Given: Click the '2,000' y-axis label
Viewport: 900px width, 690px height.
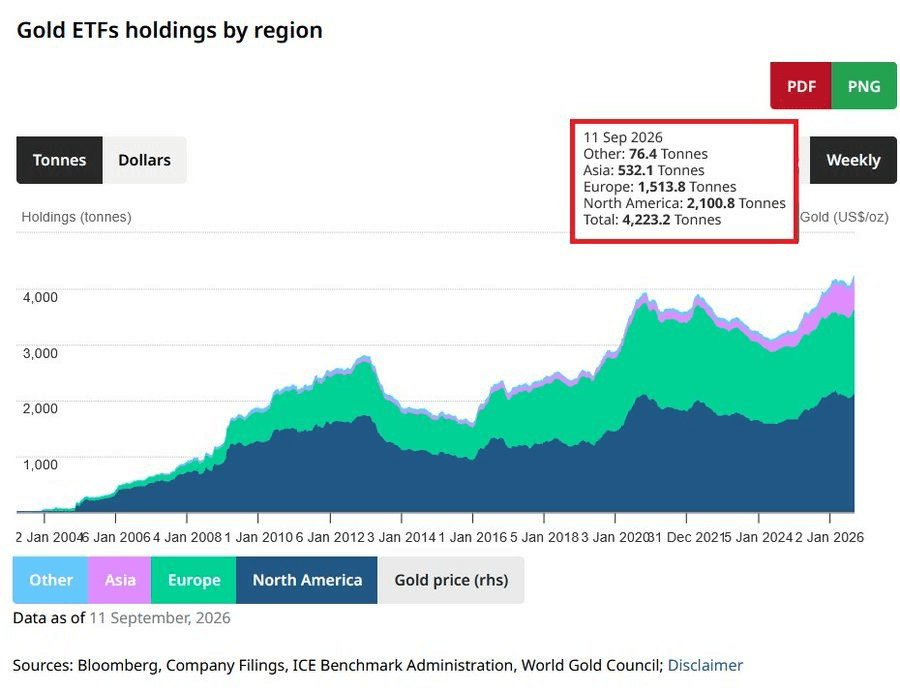Looking at the screenshot, I should point(40,408).
